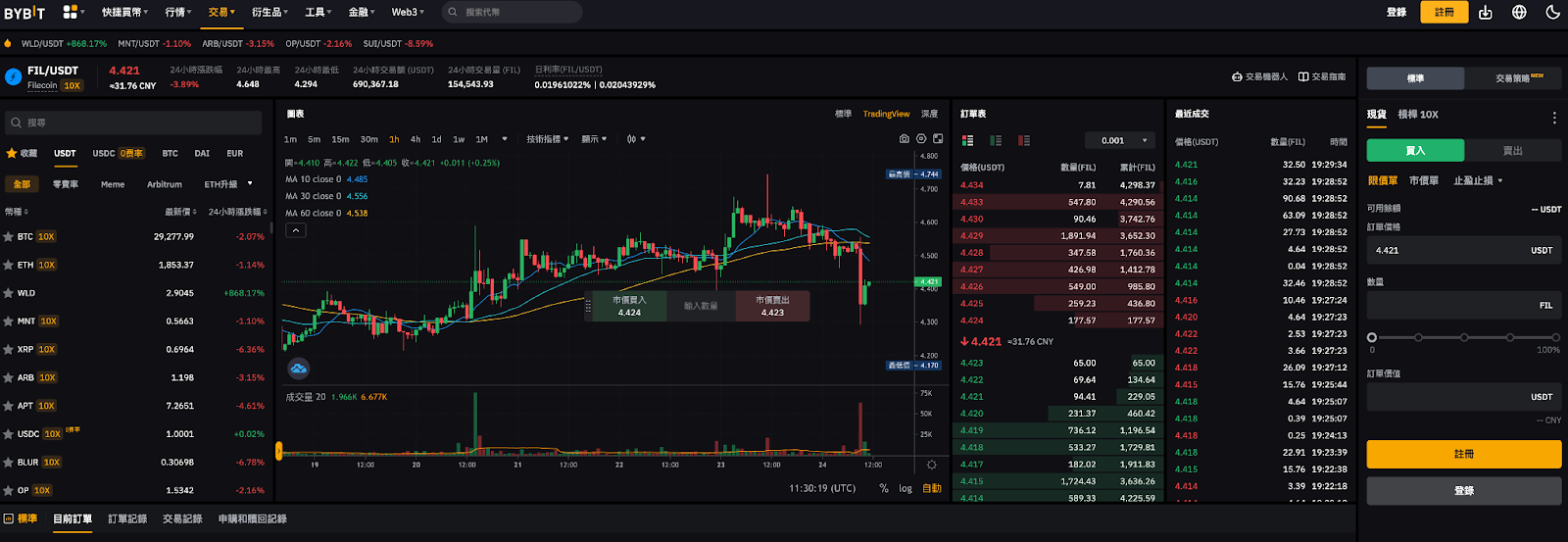Favorite the WLD pair star

tap(9, 293)
